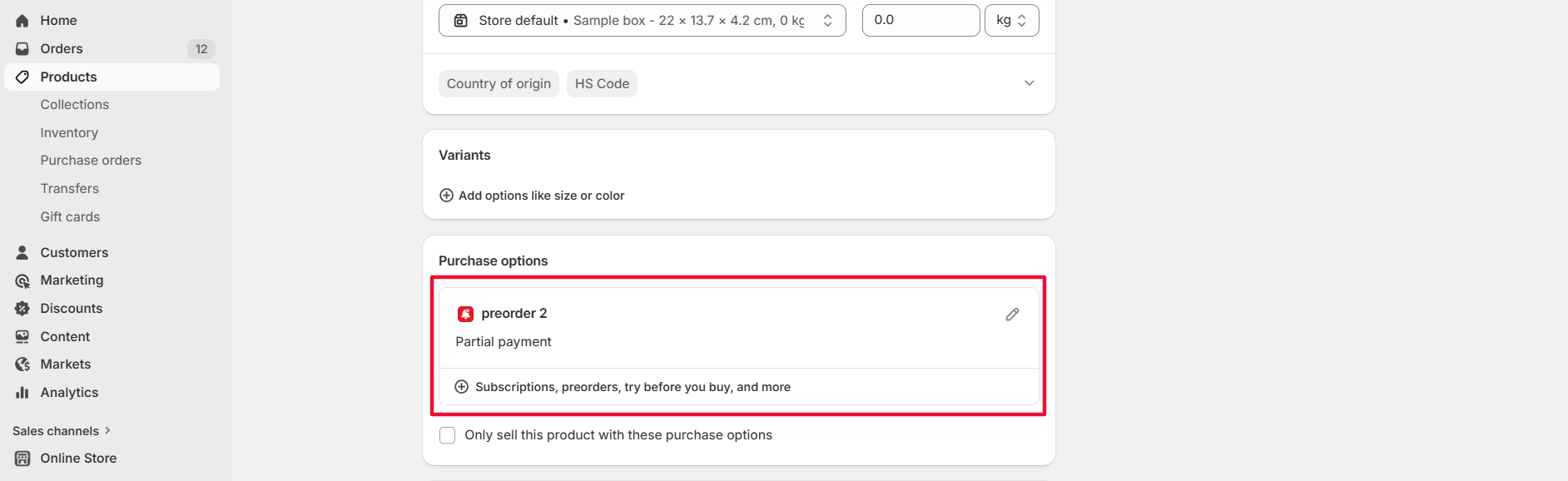Click the weight input field showing 0.0
The image size is (1568, 481).
pyautogui.click(x=920, y=21)
